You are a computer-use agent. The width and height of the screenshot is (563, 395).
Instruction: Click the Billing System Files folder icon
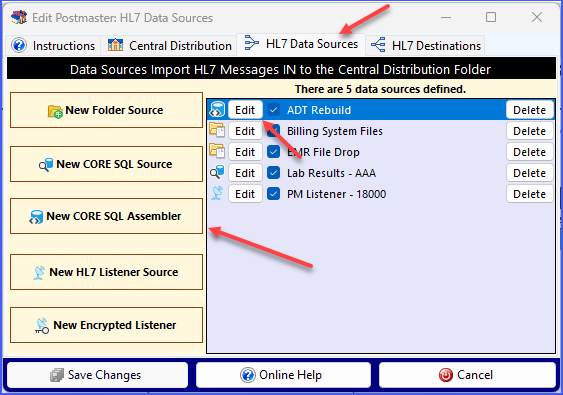pos(217,130)
